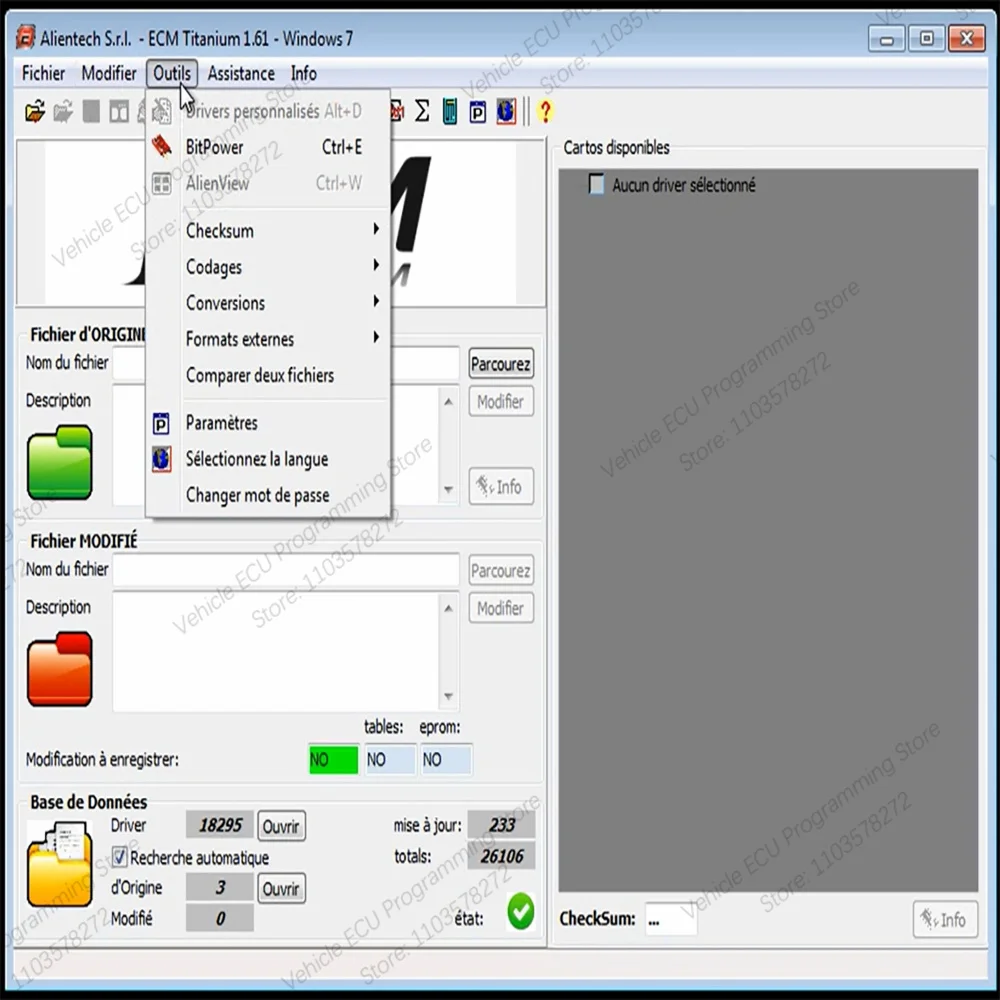This screenshot has width=1000, height=1000.
Task: Click modified Description scrollbar down arrow
Action: (448, 696)
